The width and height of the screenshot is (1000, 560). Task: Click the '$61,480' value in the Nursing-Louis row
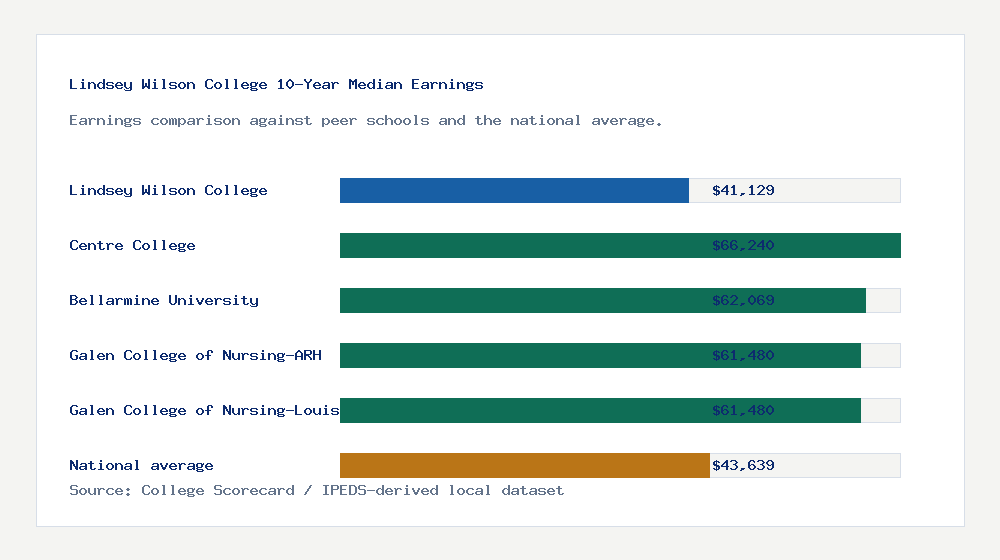[x=743, y=410]
